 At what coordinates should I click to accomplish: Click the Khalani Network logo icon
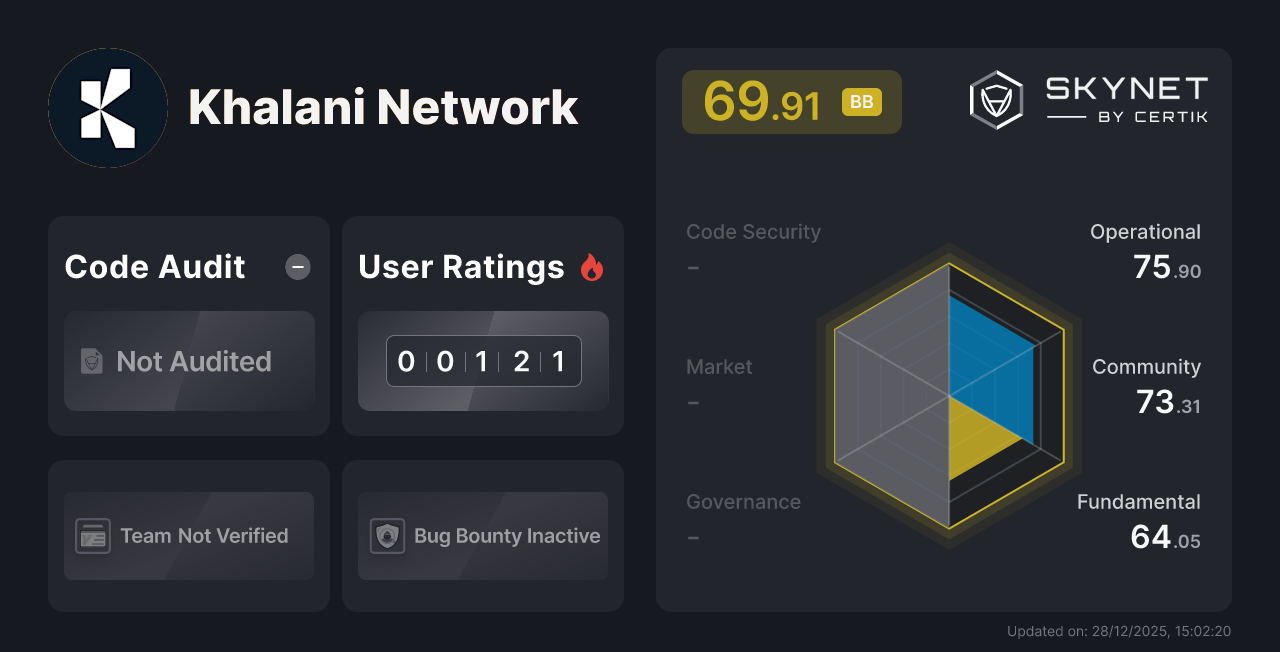(x=107, y=107)
